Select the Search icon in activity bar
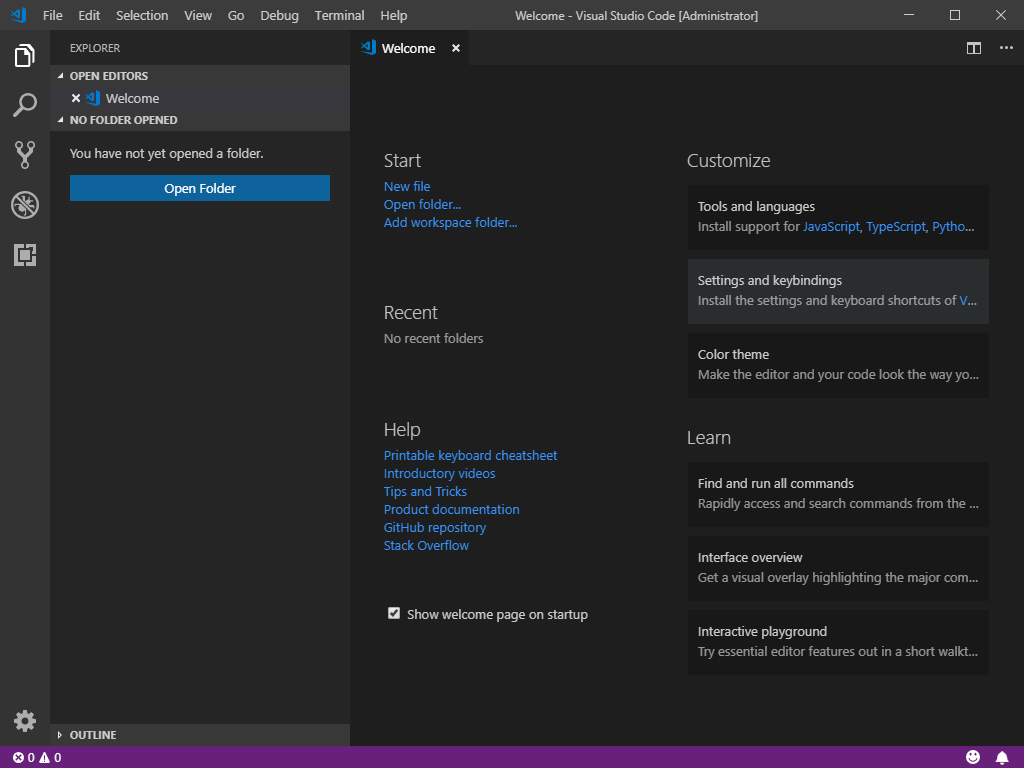The width and height of the screenshot is (1024, 768). pos(24,105)
